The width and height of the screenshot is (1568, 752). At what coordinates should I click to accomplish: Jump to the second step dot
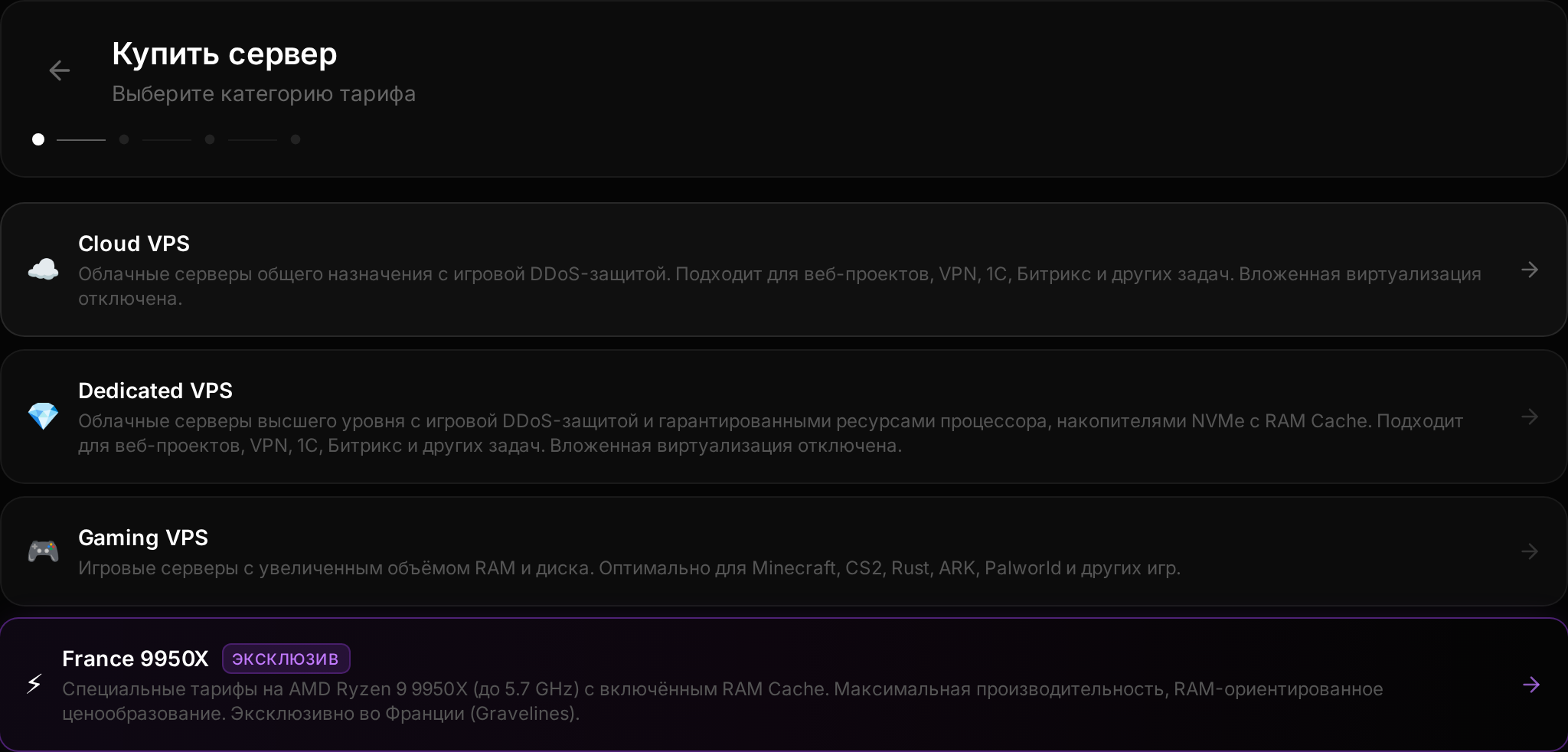[x=124, y=139]
